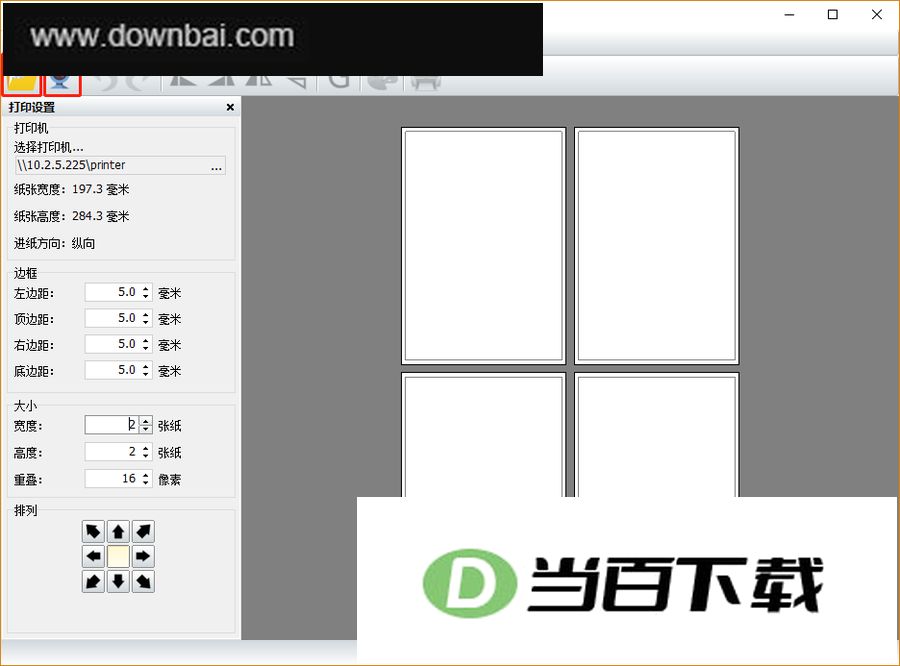Image resolution: width=900 pixels, height=666 pixels.
Task: Select the upward arrangement arrow
Action: [x=118, y=531]
